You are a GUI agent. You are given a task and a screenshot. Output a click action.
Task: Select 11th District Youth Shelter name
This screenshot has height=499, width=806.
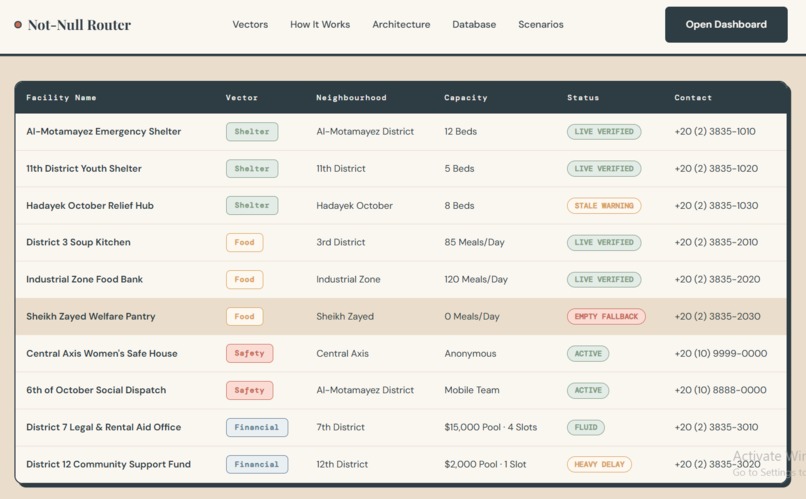(x=84, y=169)
